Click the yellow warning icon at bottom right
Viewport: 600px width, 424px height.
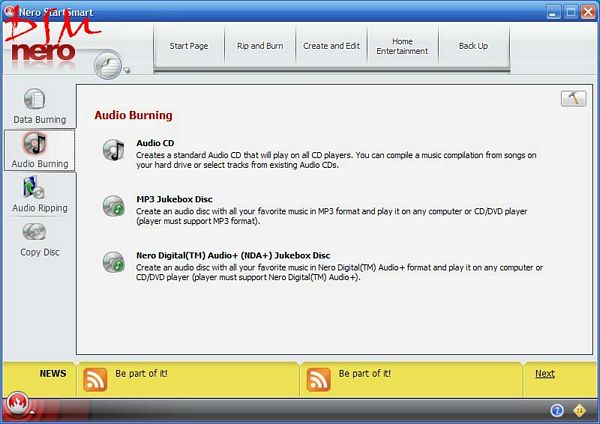coord(579,410)
